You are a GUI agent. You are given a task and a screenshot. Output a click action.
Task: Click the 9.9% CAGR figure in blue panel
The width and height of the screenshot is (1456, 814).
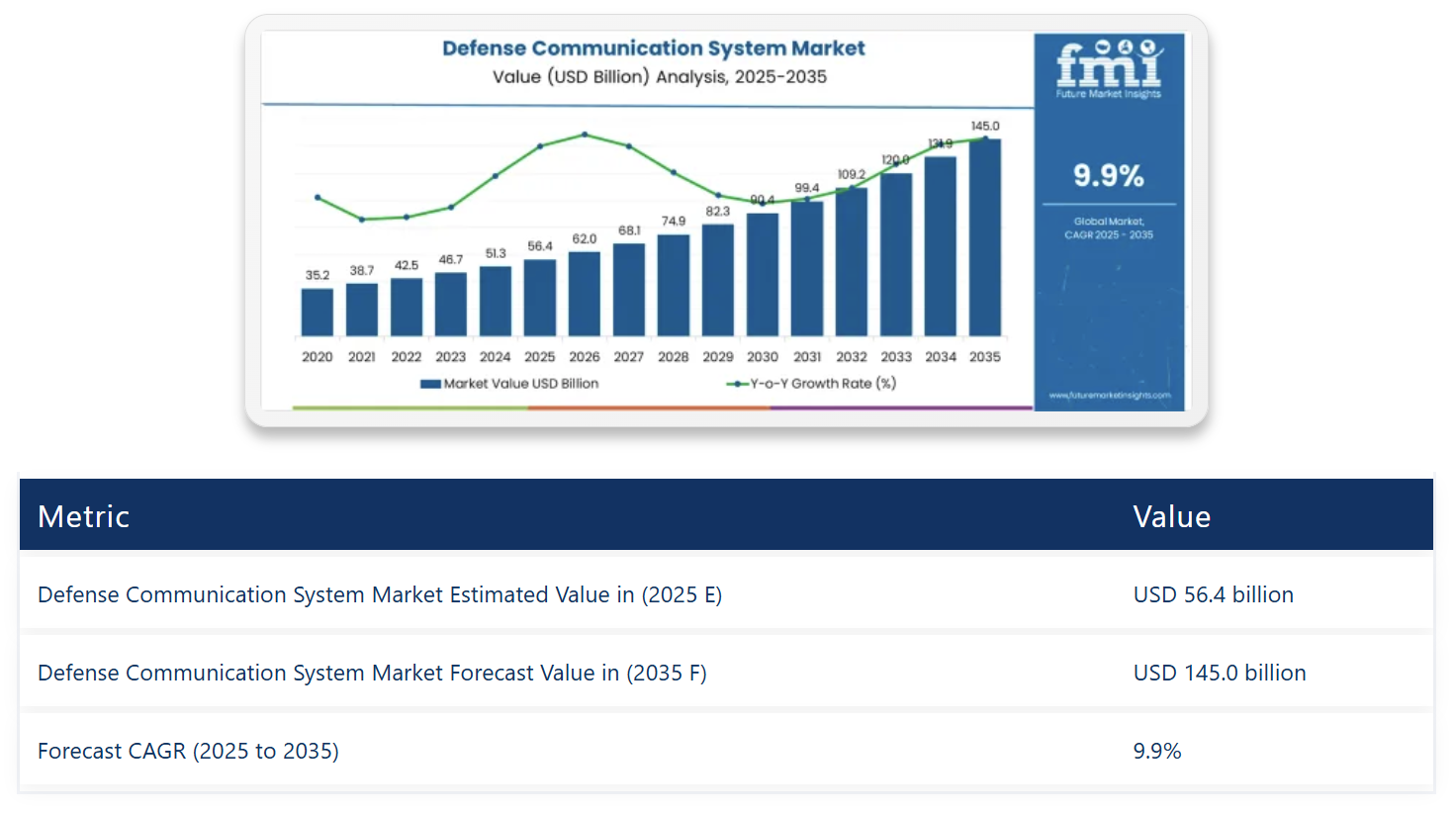click(x=1108, y=176)
